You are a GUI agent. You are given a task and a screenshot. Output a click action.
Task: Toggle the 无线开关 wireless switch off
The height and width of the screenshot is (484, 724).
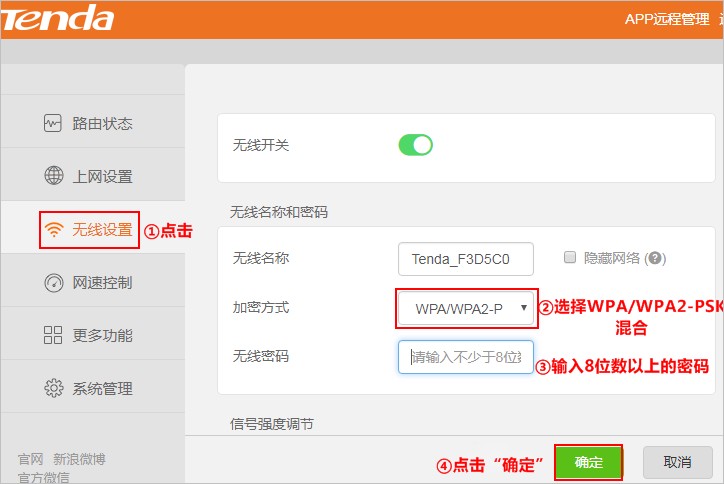point(416,145)
